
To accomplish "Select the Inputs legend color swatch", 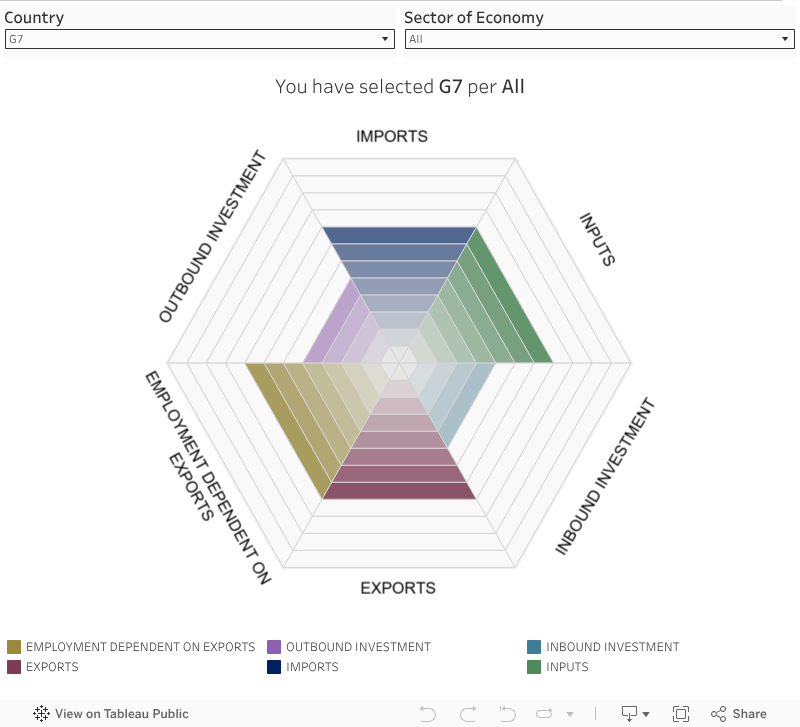I will pyautogui.click(x=534, y=667).
